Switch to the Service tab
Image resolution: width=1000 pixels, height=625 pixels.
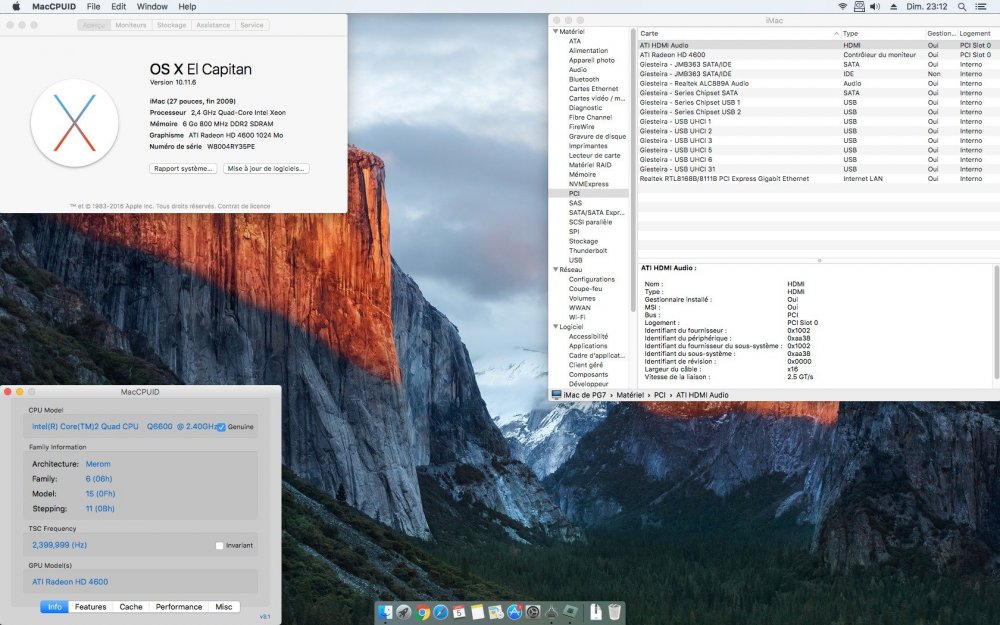[252, 25]
